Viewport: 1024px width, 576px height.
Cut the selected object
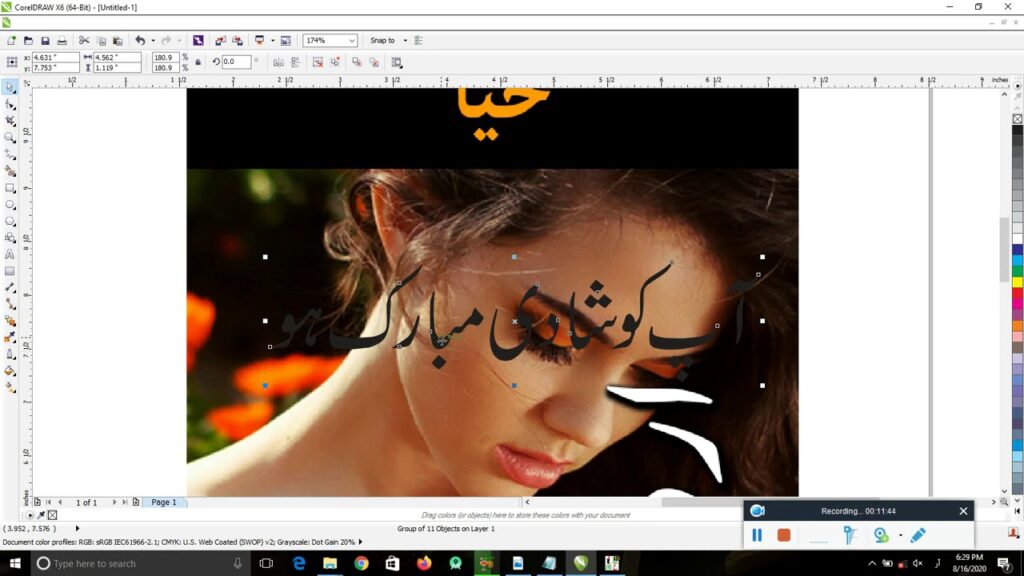coord(84,40)
